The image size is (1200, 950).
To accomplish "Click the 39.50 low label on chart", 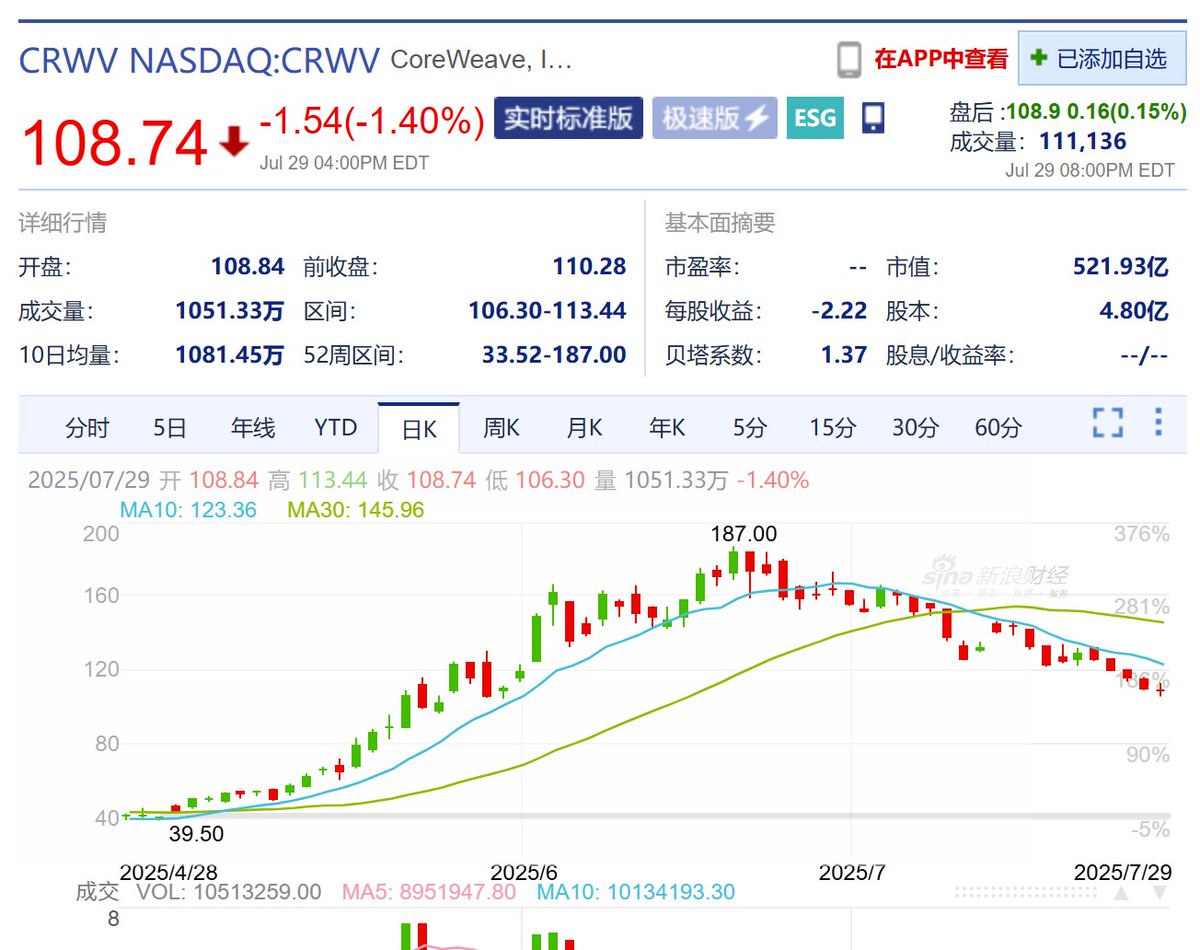I will pos(196,834).
